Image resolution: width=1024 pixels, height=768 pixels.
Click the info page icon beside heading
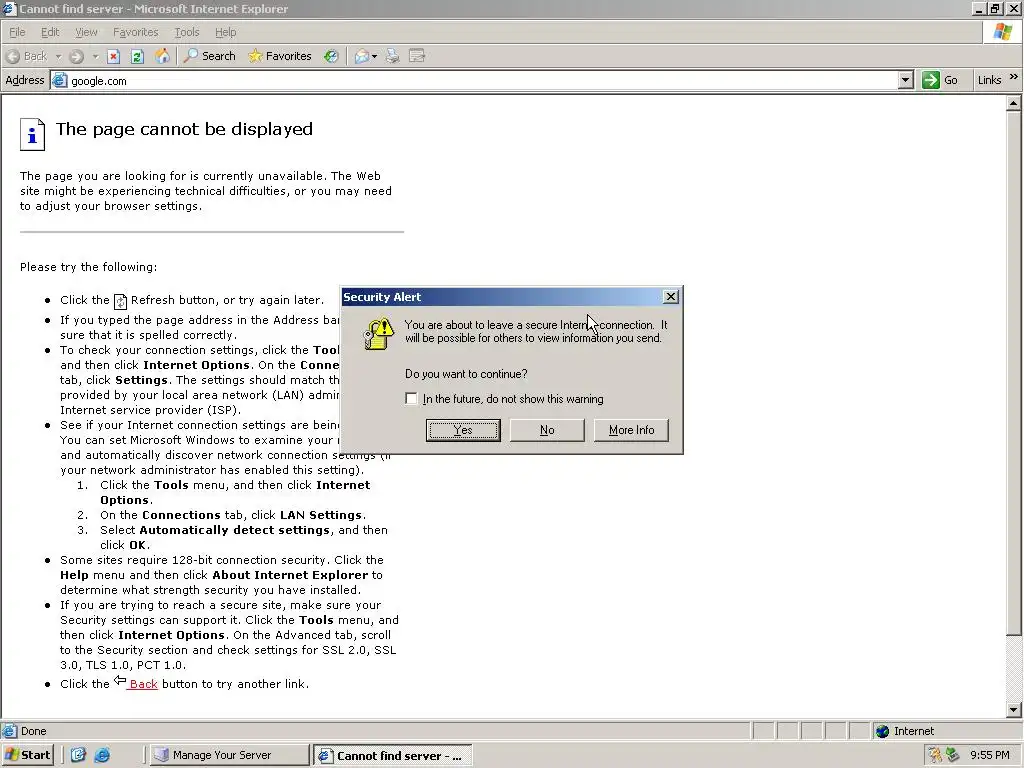pyautogui.click(x=32, y=135)
